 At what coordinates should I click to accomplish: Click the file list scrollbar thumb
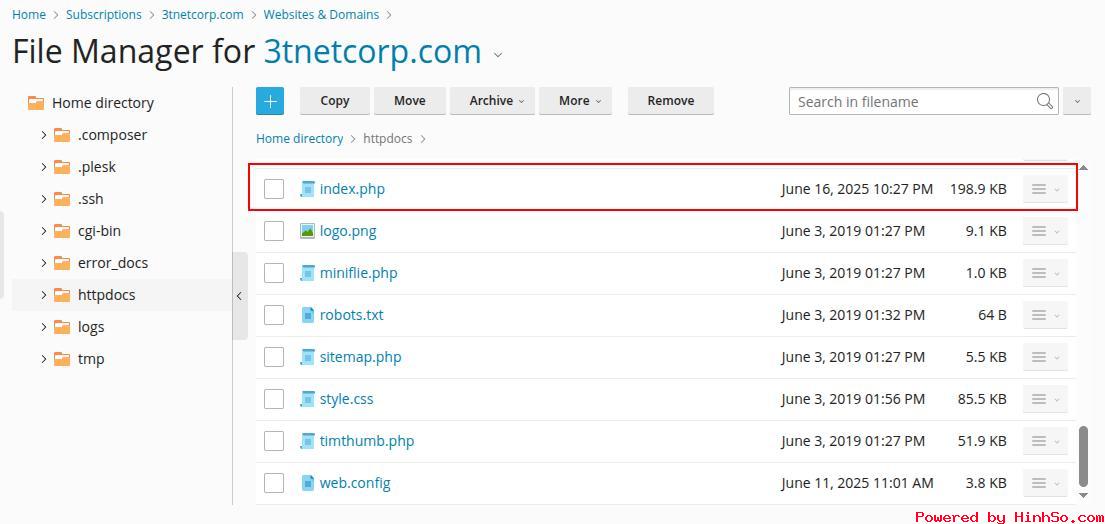click(x=1083, y=457)
